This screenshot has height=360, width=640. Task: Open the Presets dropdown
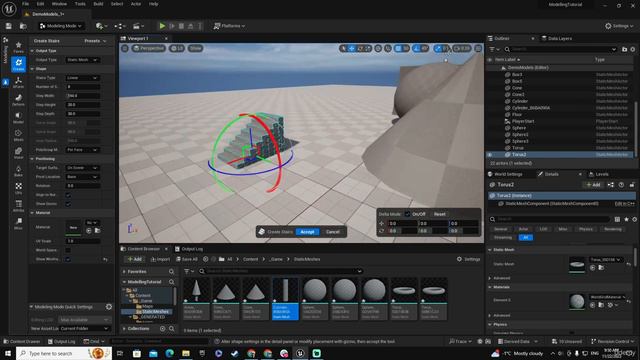95,41
